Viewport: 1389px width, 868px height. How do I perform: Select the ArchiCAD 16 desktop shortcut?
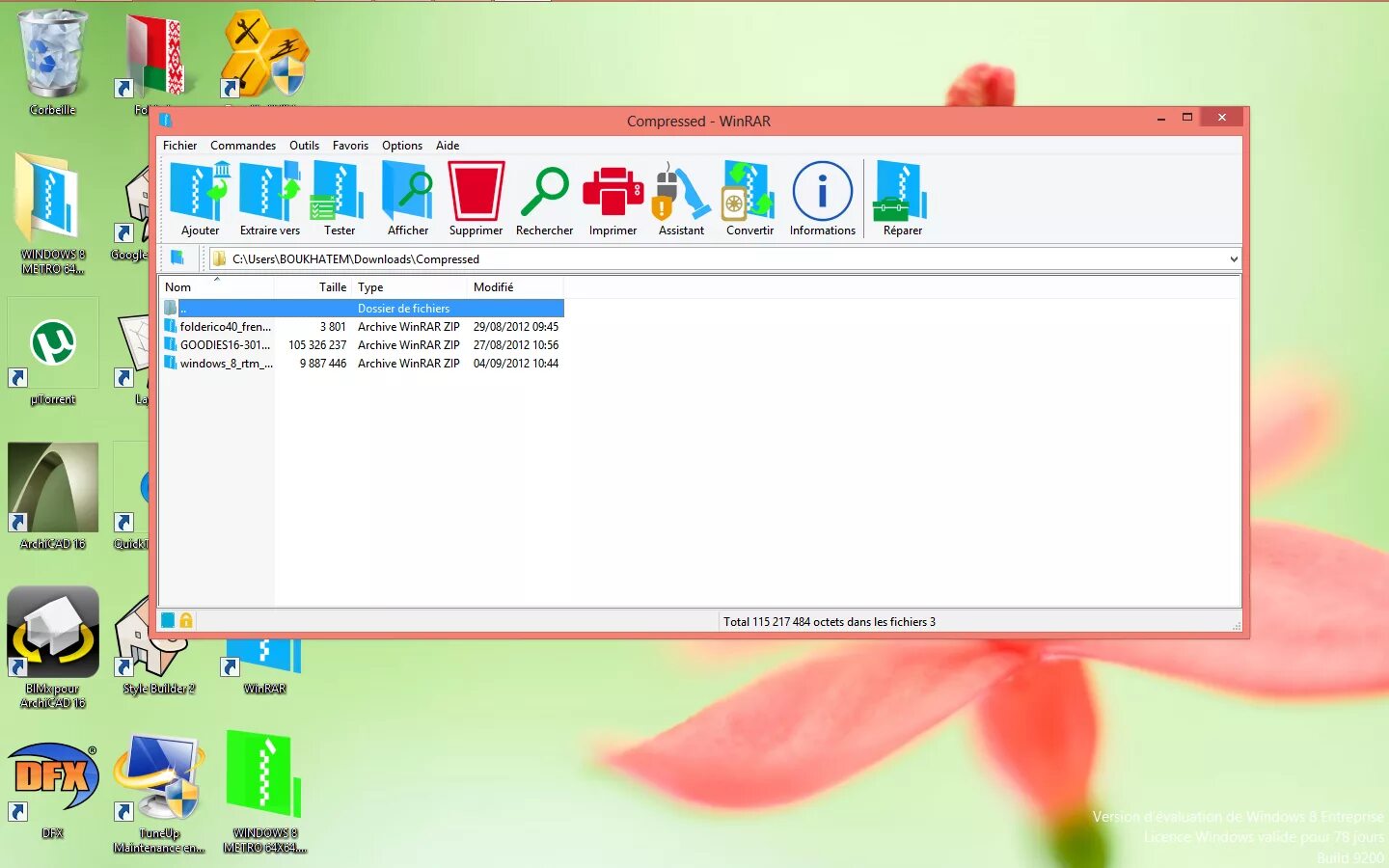click(52, 497)
